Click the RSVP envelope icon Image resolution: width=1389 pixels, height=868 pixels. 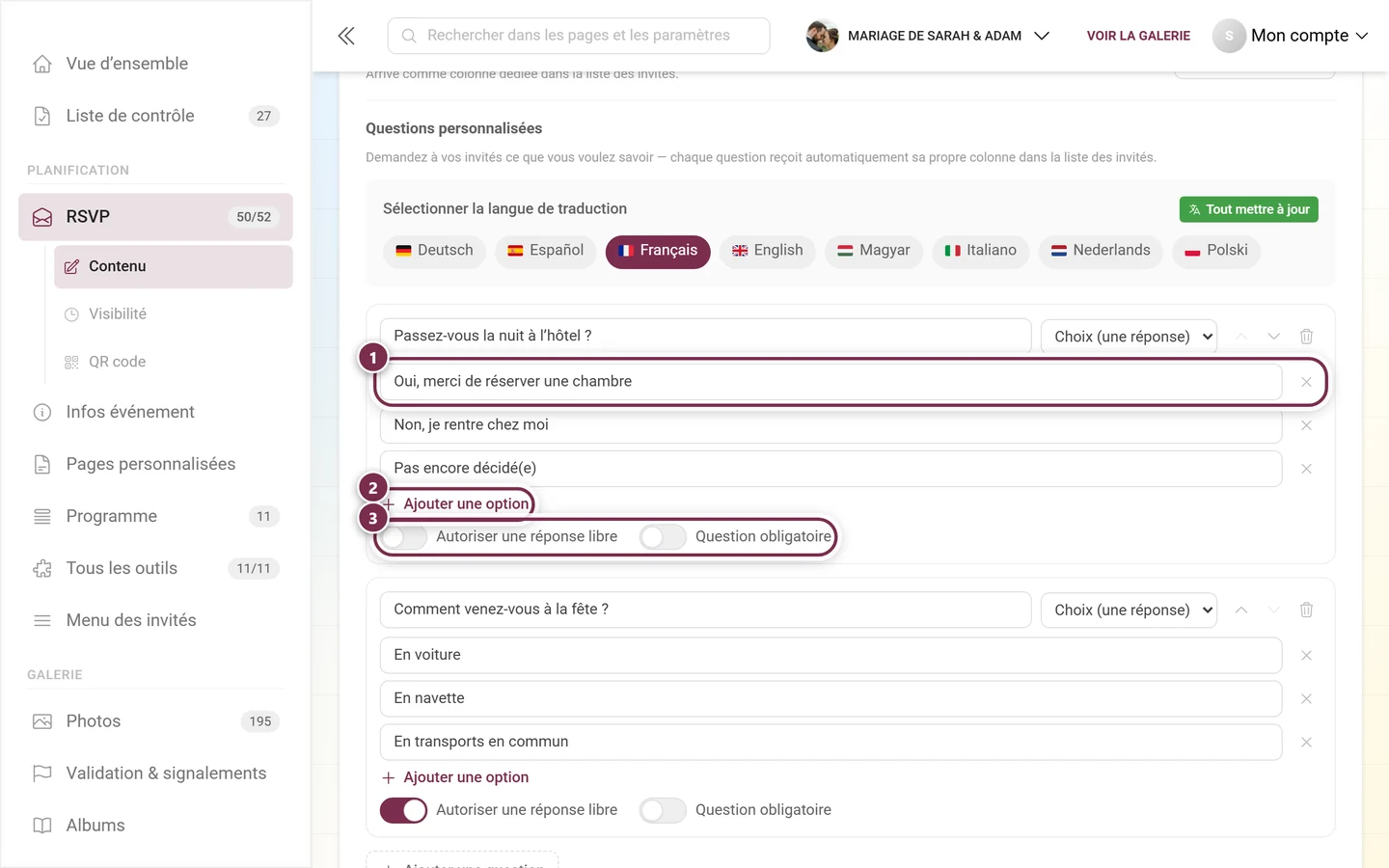(x=42, y=217)
